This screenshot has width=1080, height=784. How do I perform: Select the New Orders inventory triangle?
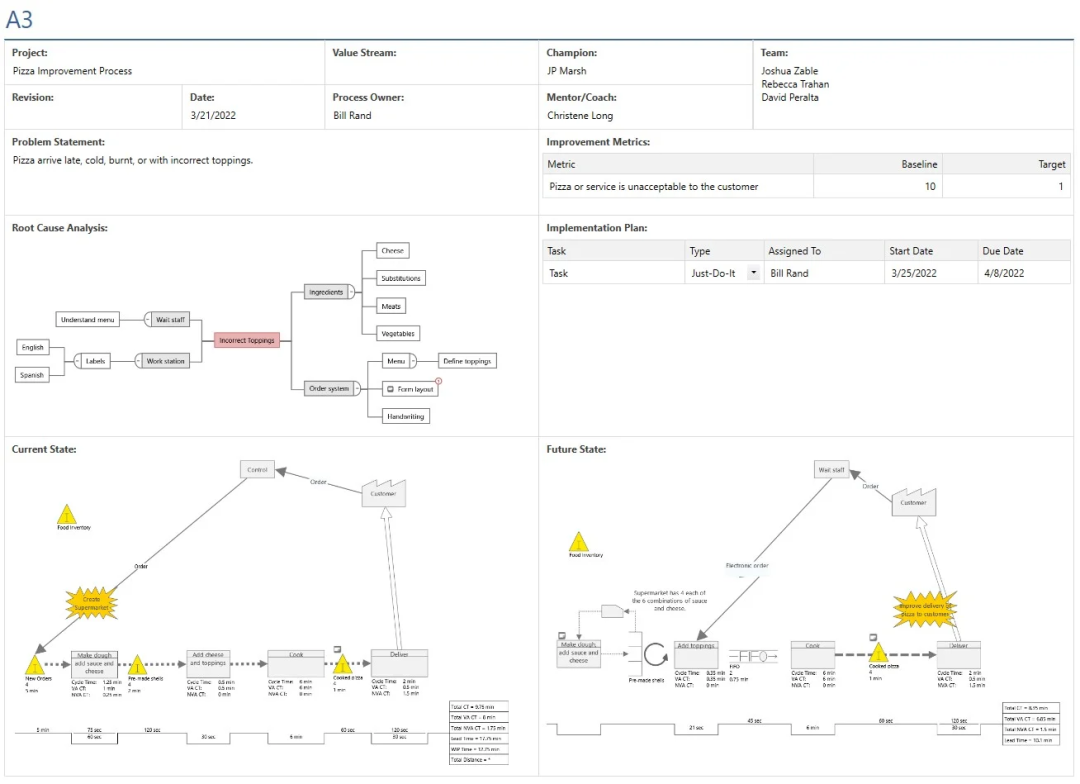click(34, 665)
